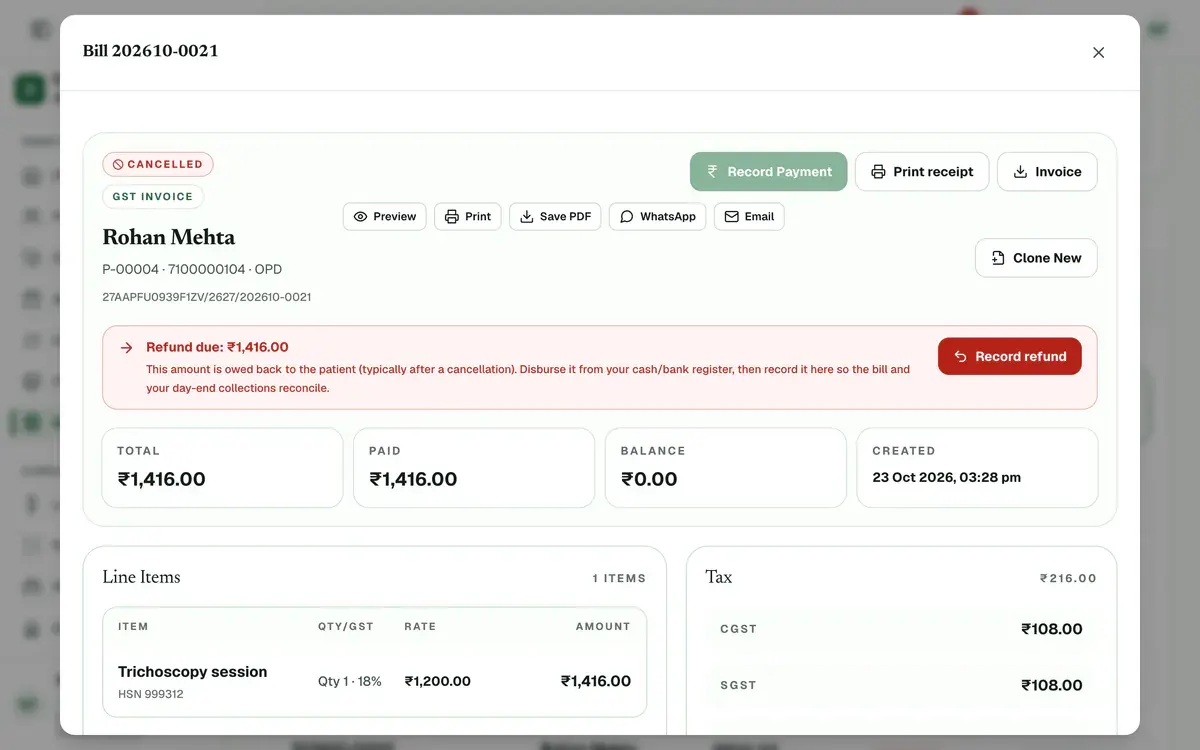Screen dimensions: 1200x750
Task: Click the Clone New button
Action: click(x=1036, y=258)
